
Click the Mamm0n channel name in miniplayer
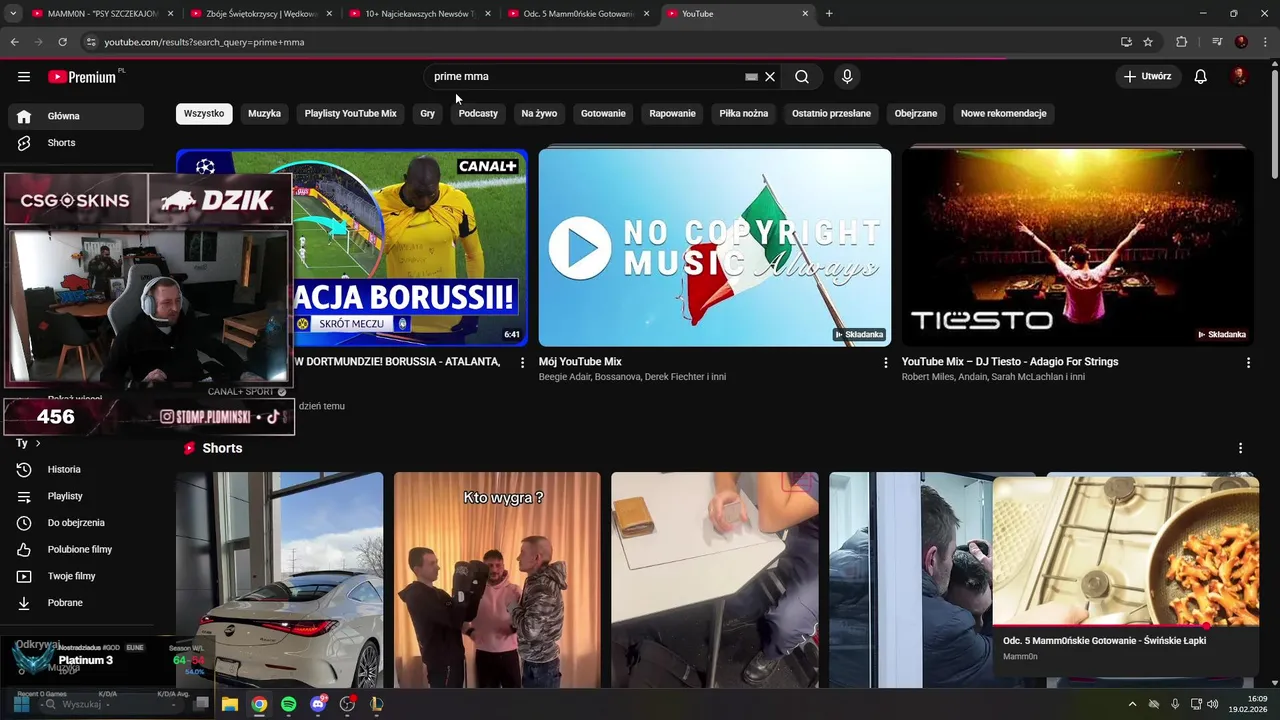click(x=1020, y=657)
